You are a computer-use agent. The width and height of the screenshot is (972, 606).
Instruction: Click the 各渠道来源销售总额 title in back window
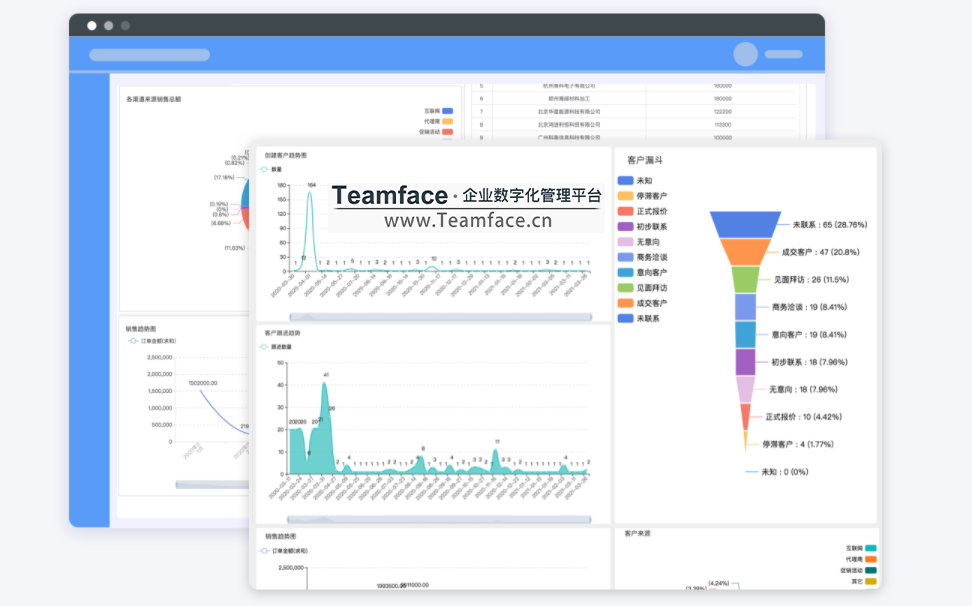154,99
